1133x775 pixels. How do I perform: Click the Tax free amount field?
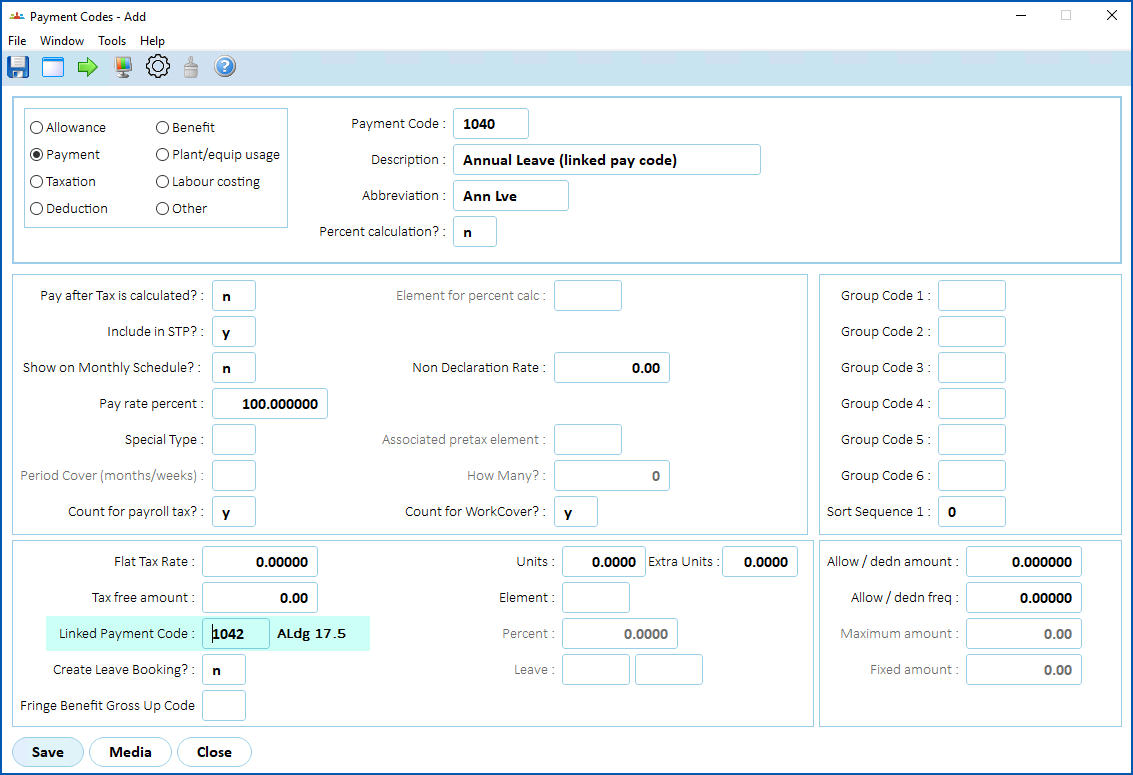click(x=259, y=598)
